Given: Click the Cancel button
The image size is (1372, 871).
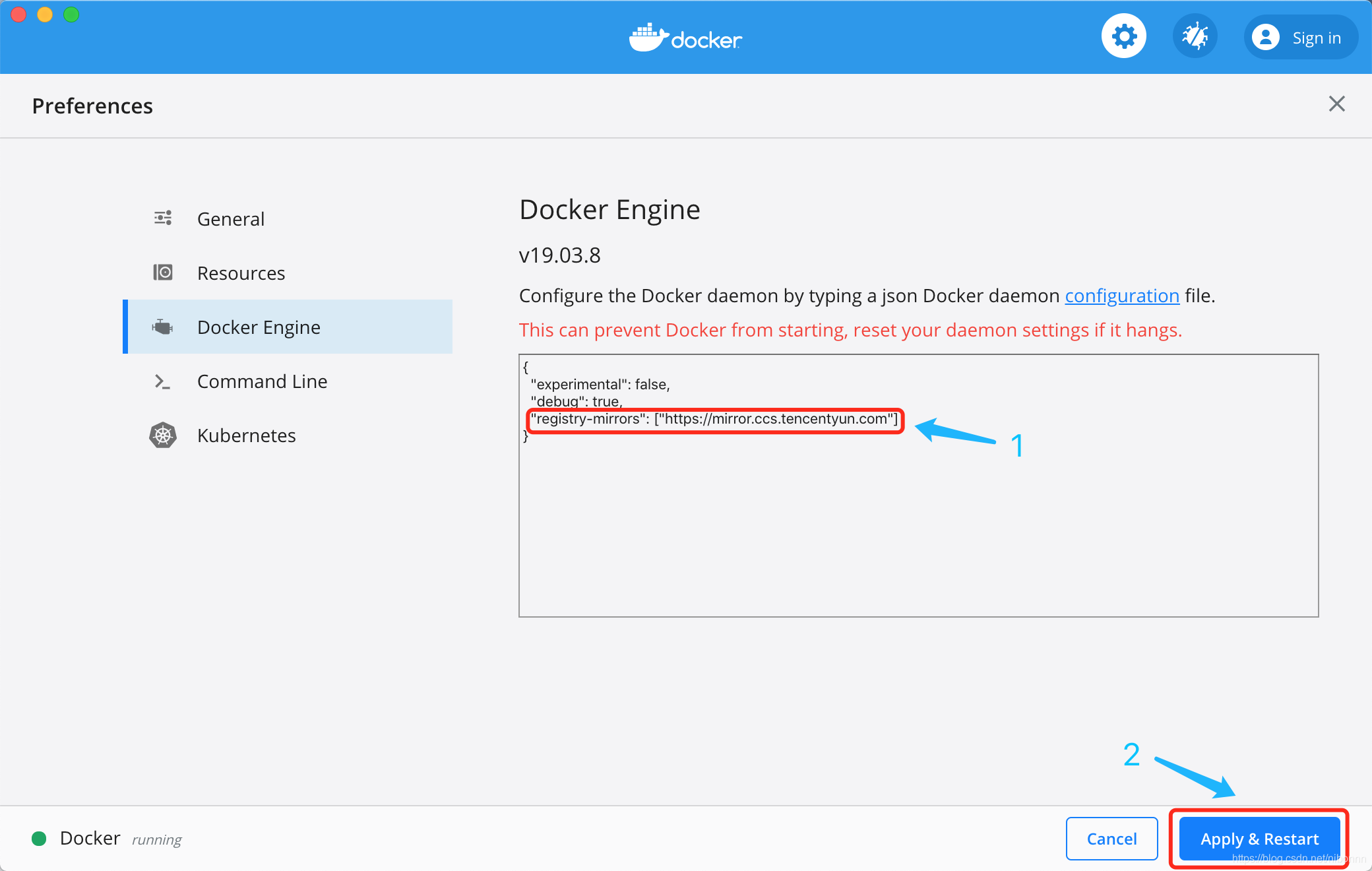Looking at the screenshot, I should coord(1111,839).
